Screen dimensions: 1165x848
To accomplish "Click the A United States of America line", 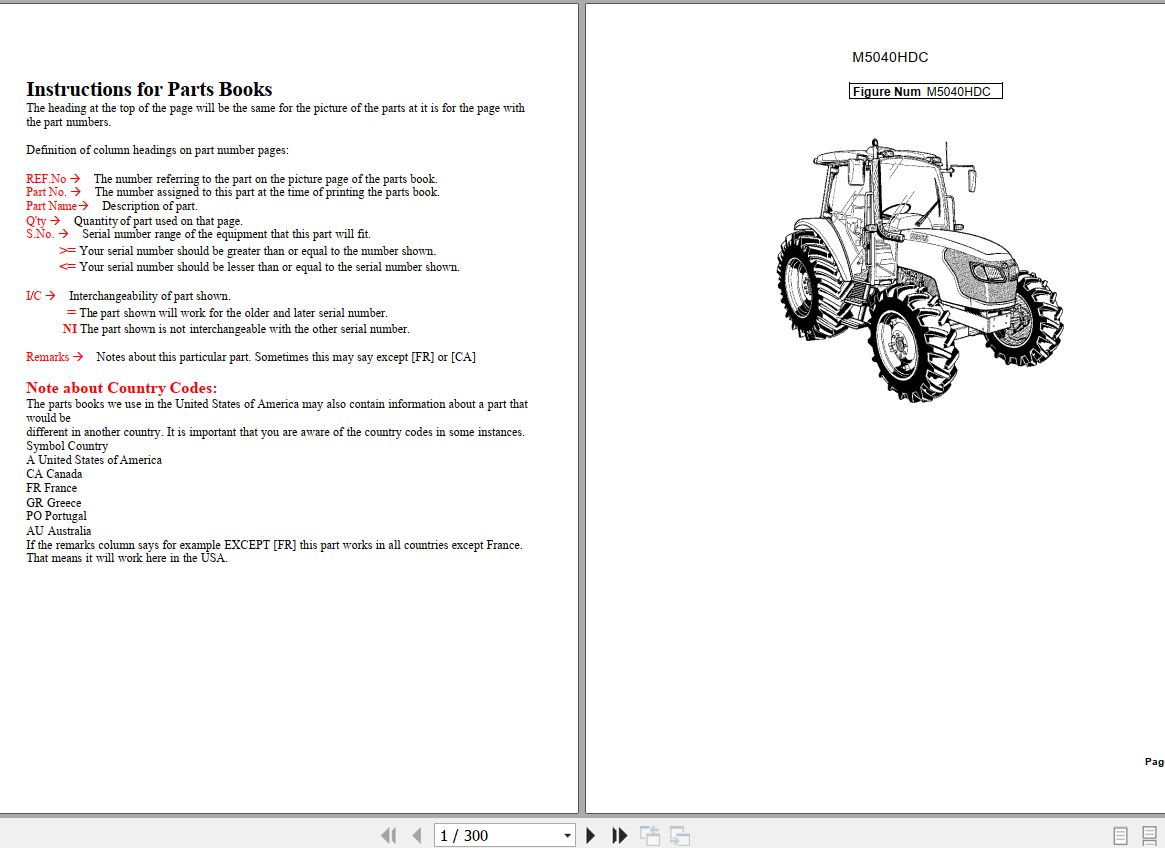I will [94, 460].
